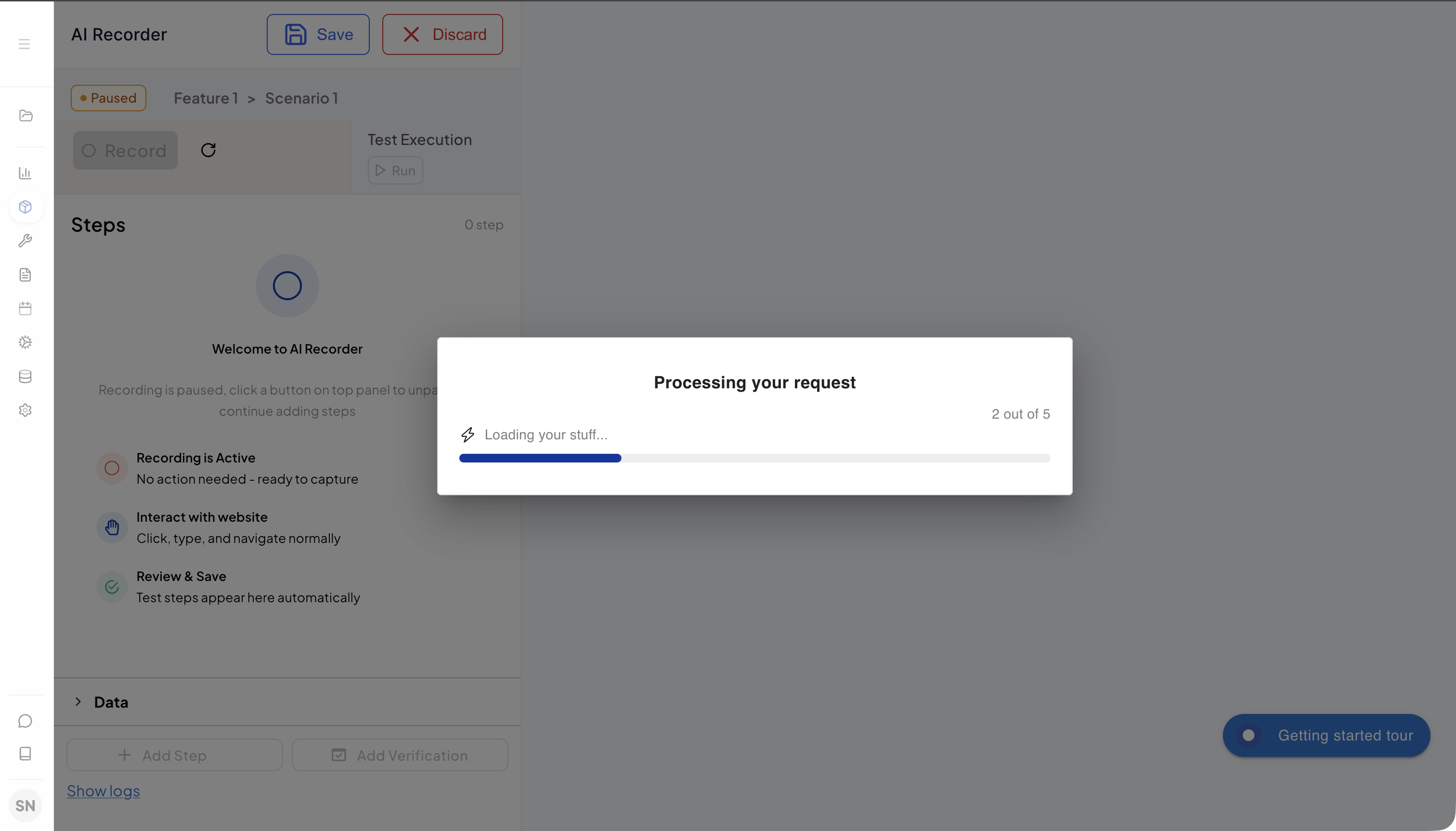The width and height of the screenshot is (1456, 831).
Task: Click the Paused status badge
Action: [x=108, y=98]
